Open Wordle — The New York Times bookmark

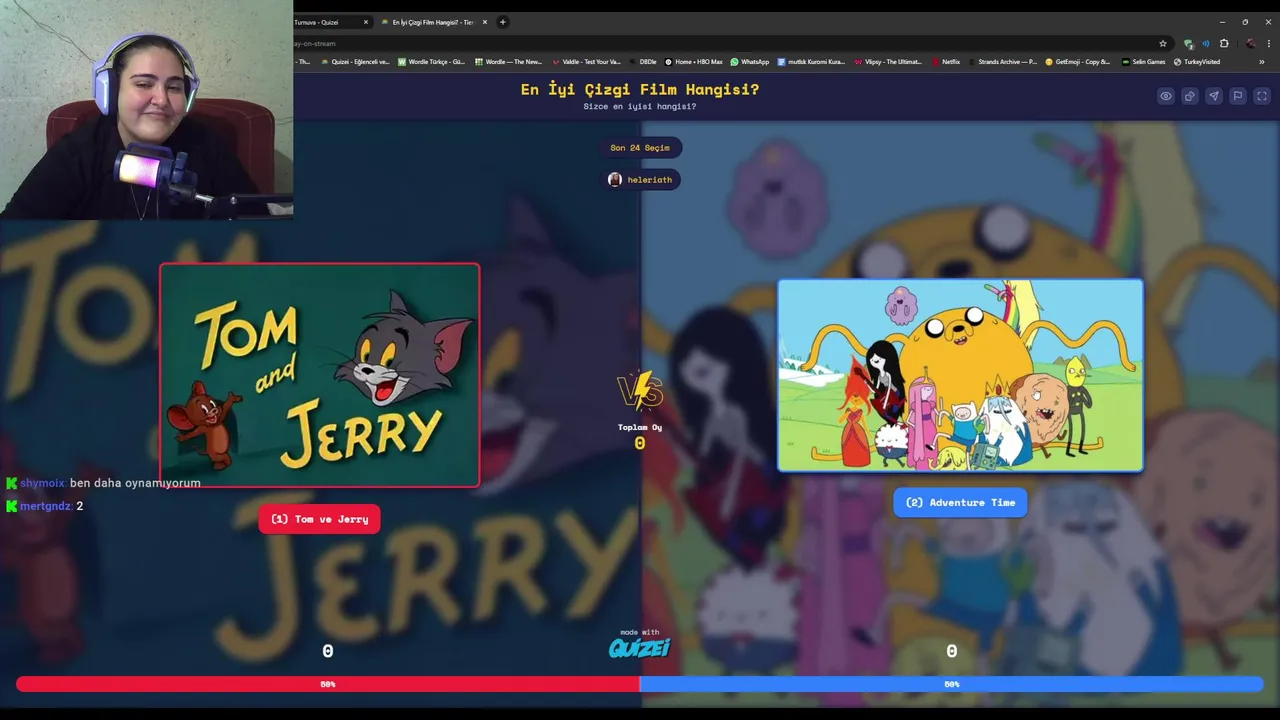(508, 62)
